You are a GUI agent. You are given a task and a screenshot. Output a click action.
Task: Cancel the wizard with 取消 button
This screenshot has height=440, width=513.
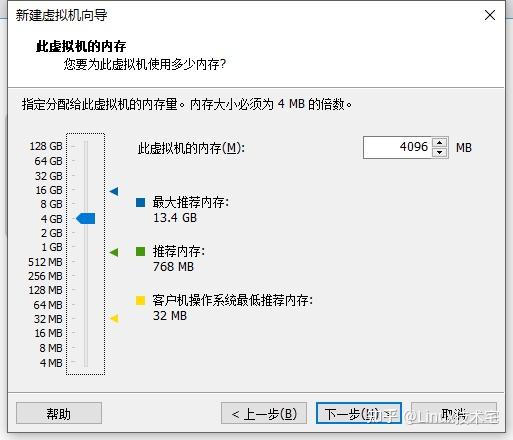(454, 413)
